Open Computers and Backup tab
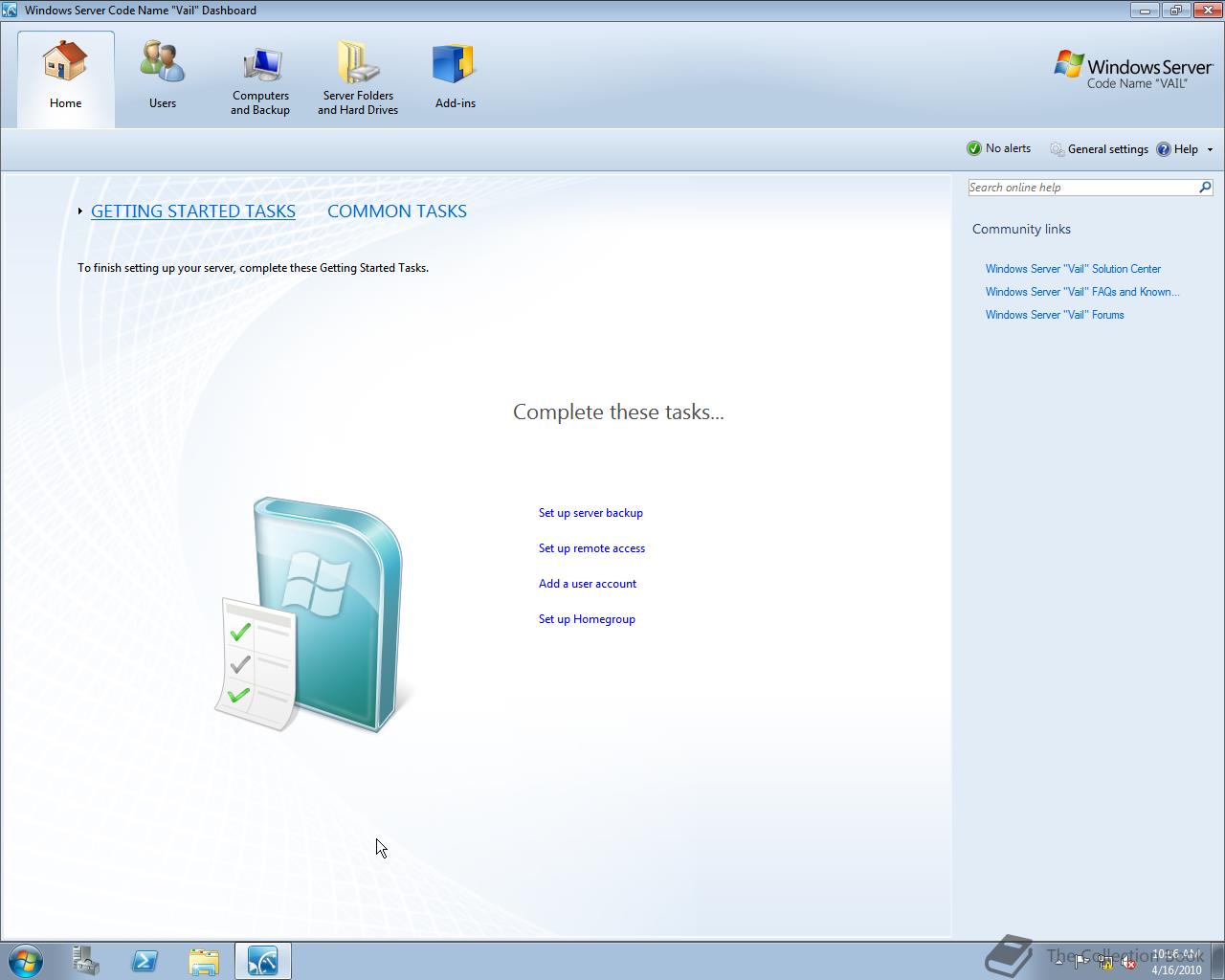 [260, 78]
